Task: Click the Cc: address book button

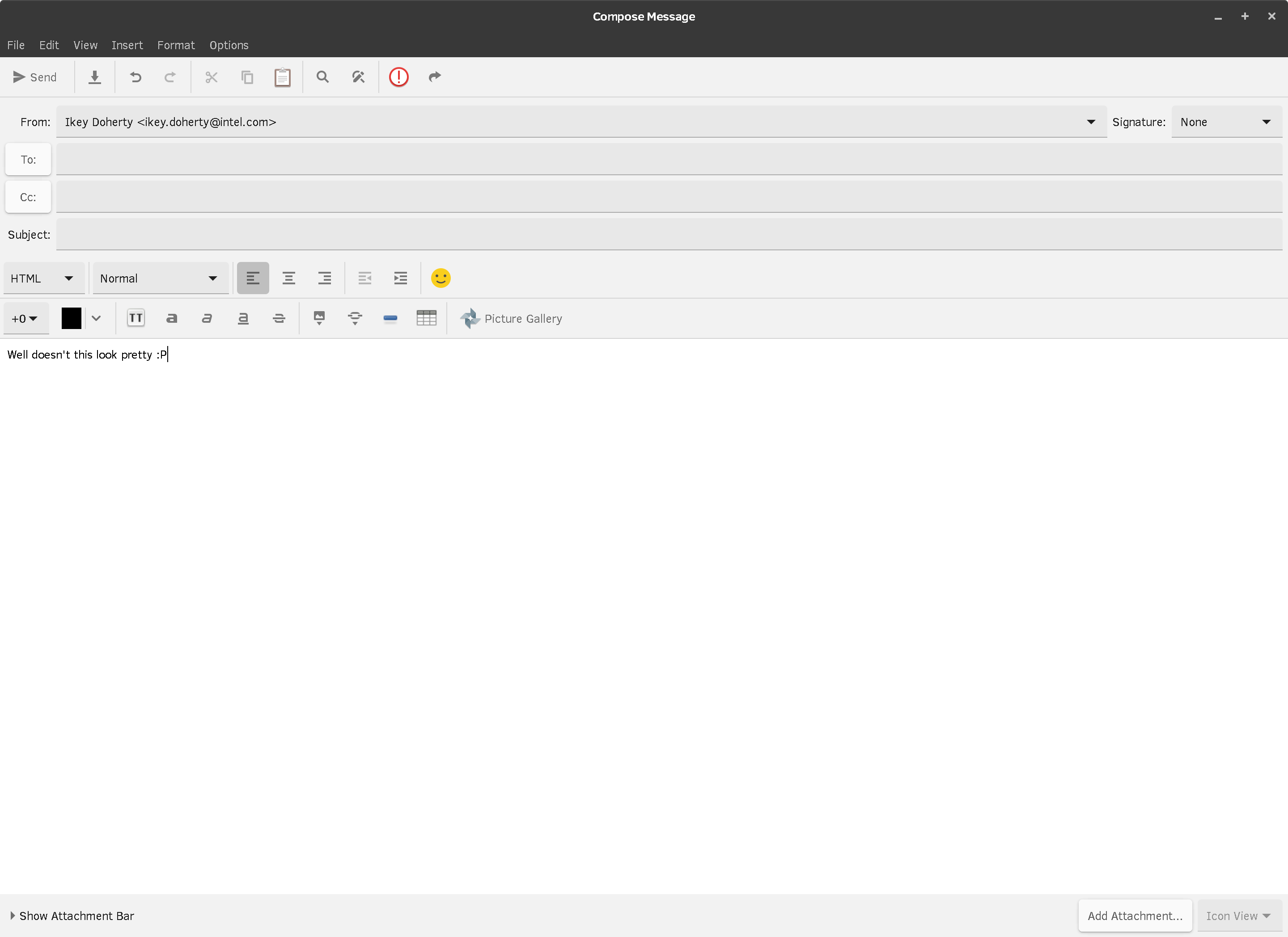Action: point(28,197)
